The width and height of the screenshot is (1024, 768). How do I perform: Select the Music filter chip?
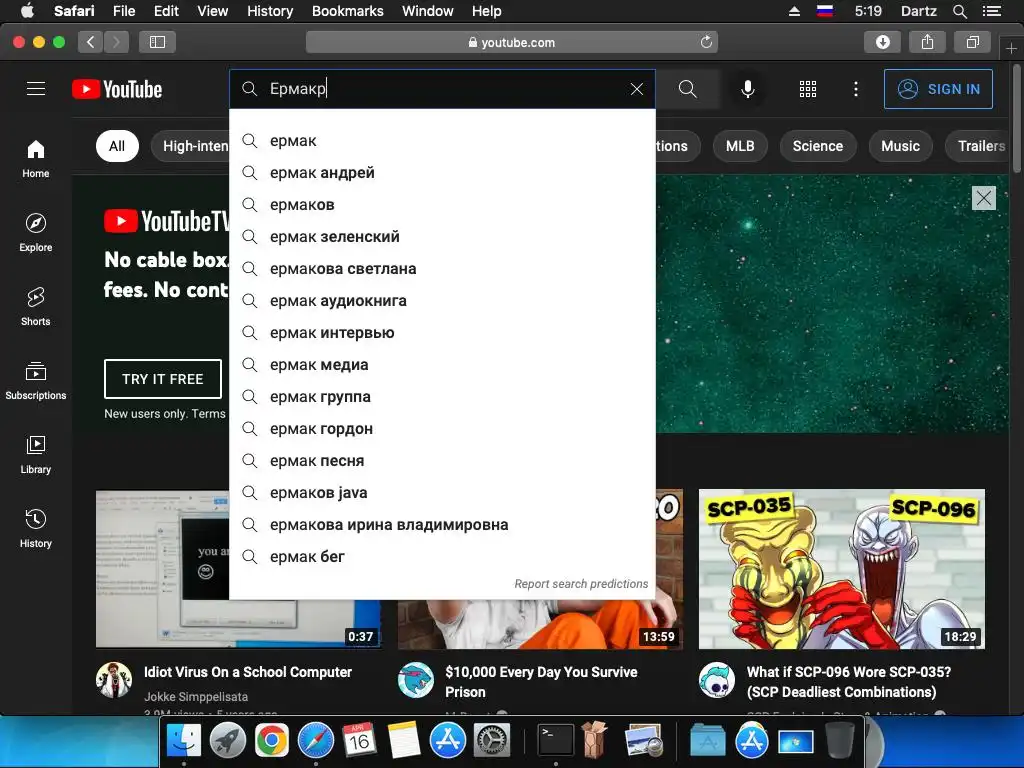pos(900,146)
